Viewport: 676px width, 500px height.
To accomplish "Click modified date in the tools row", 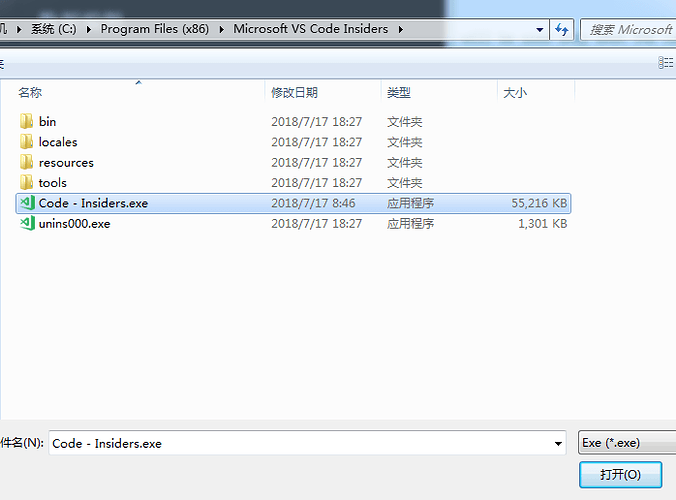I will pyautogui.click(x=316, y=183).
